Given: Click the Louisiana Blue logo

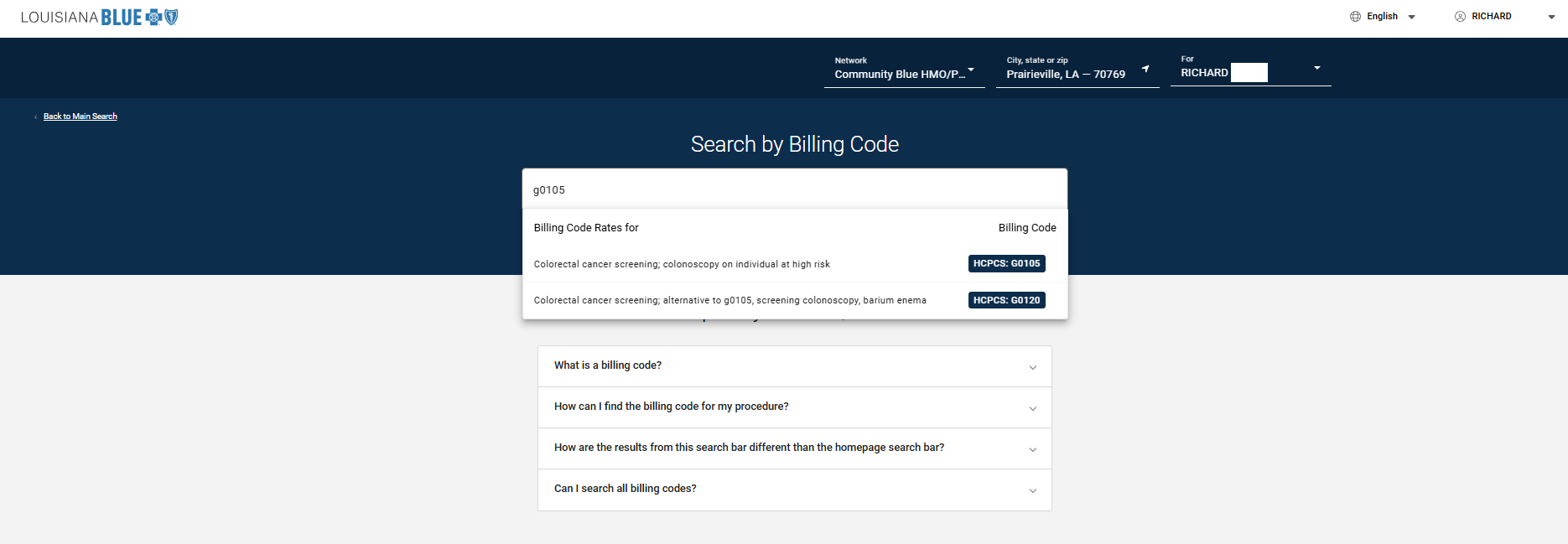Looking at the screenshot, I should (99, 18).
